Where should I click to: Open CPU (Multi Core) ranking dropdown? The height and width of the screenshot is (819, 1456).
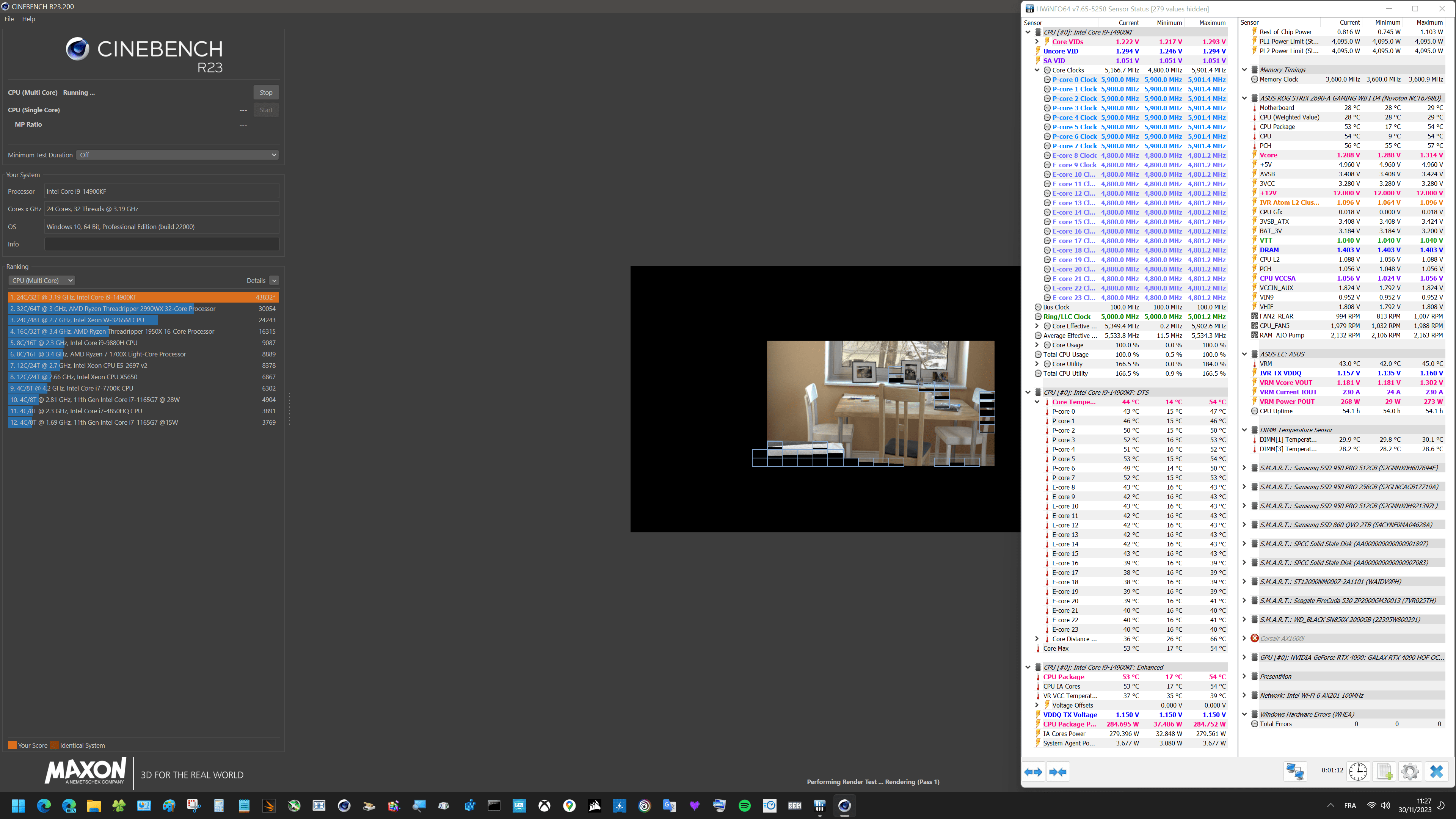pos(42,280)
